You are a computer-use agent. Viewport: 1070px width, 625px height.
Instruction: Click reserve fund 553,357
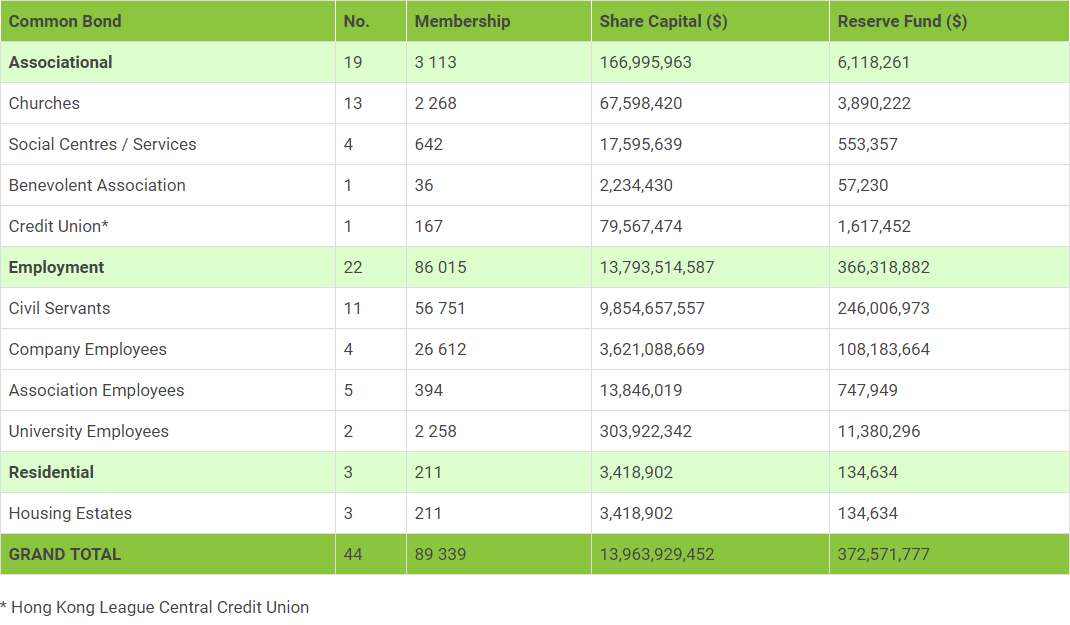coord(867,144)
